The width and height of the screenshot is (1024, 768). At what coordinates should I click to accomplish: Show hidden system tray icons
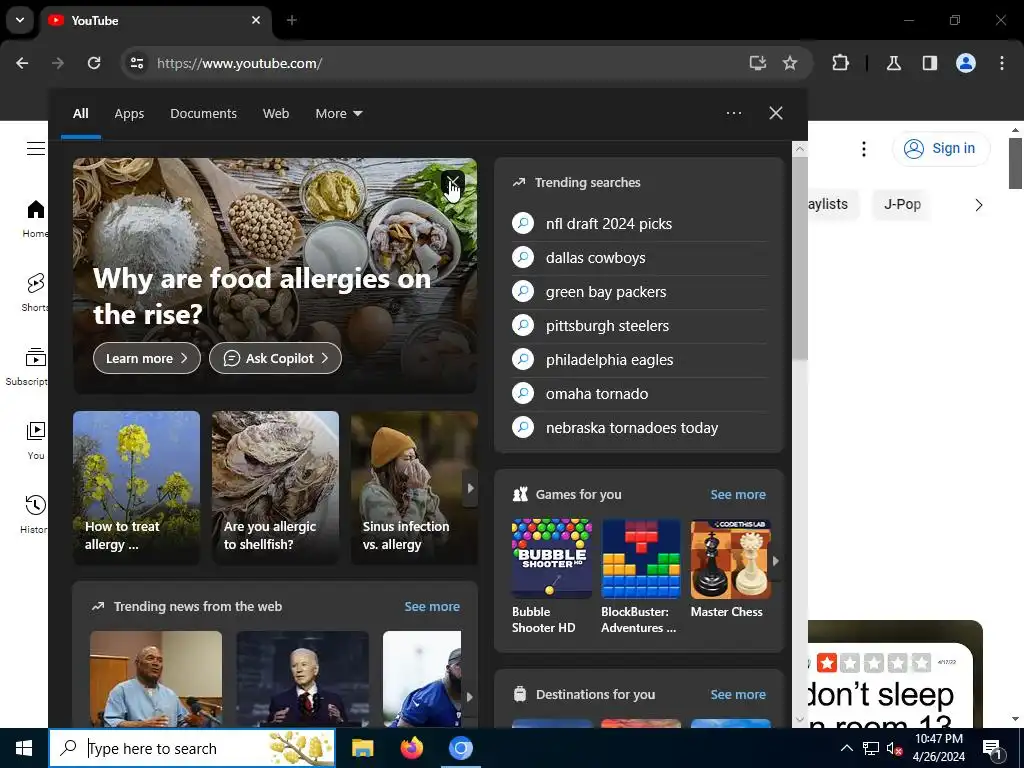click(846, 748)
